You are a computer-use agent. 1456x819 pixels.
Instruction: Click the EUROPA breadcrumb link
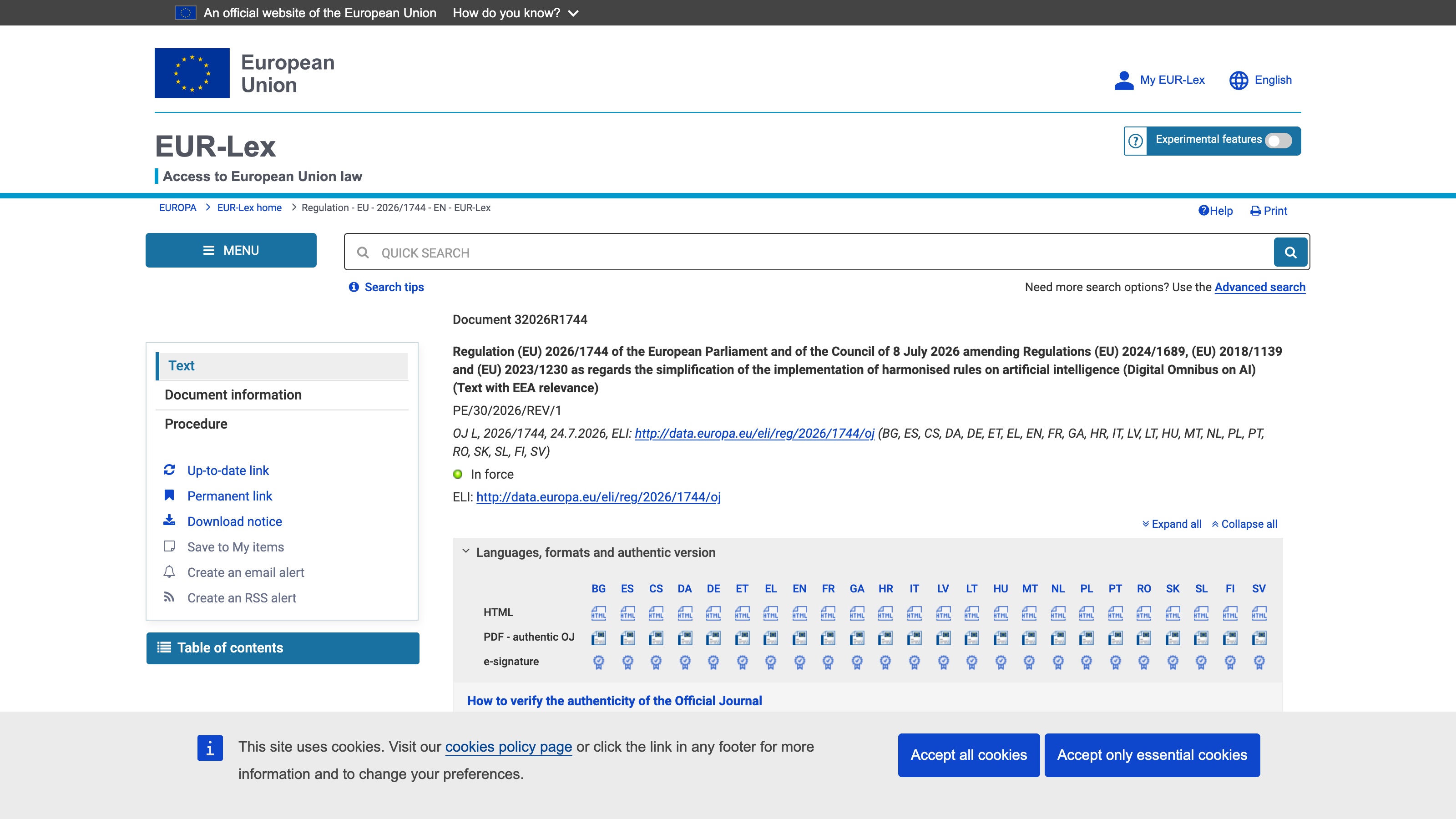click(x=177, y=207)
